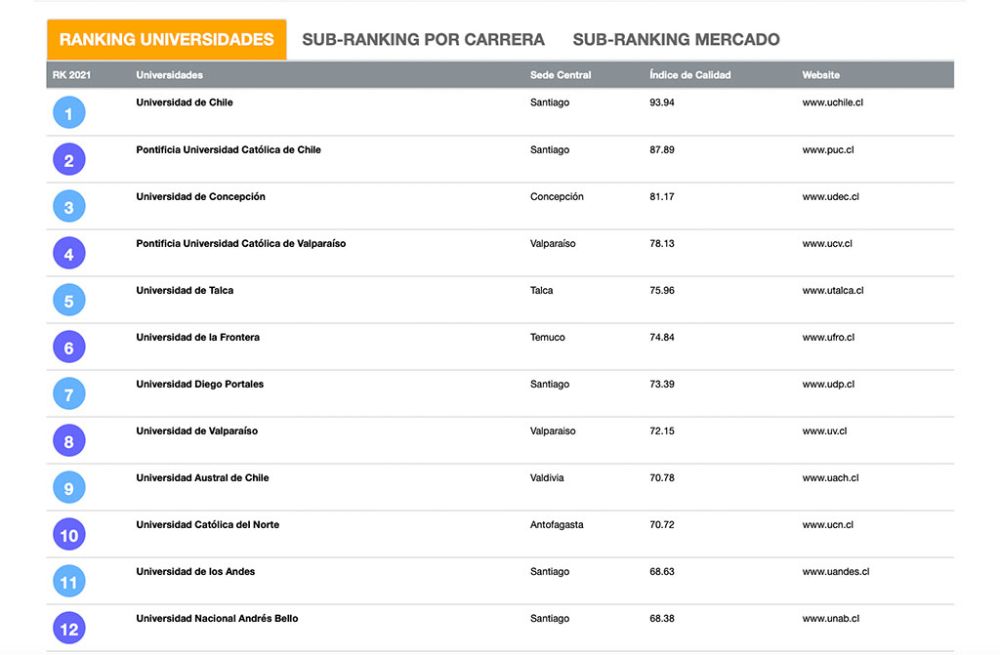Click the www.uandes.cl link
1000x655 pixels.
[x=835, y=572]
